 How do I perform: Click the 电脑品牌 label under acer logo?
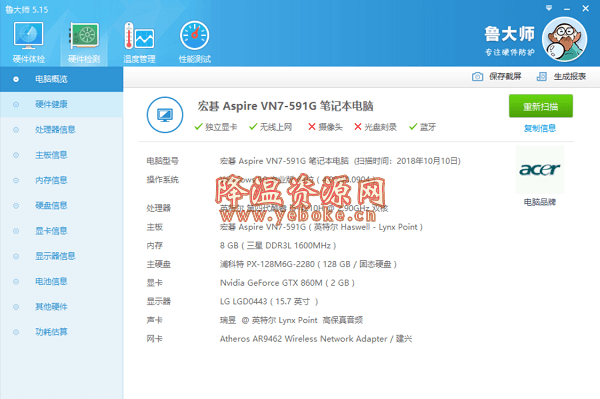[x=540, y=202]
